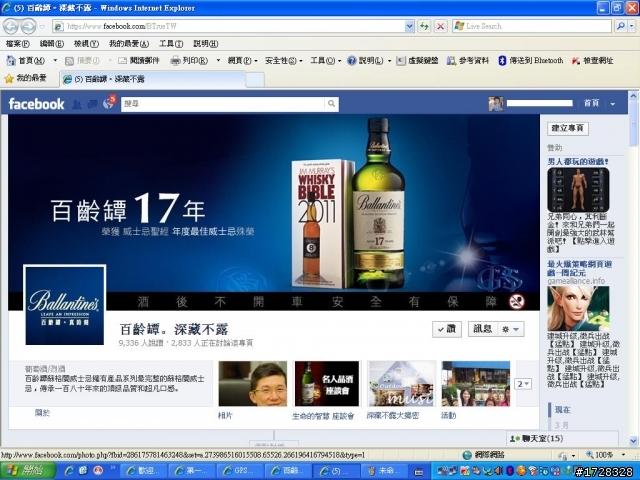This screenshot has width=640, height=480.
Task: Open the ad link 最火爆策略網頁遊戲
Action: [580, 268]
